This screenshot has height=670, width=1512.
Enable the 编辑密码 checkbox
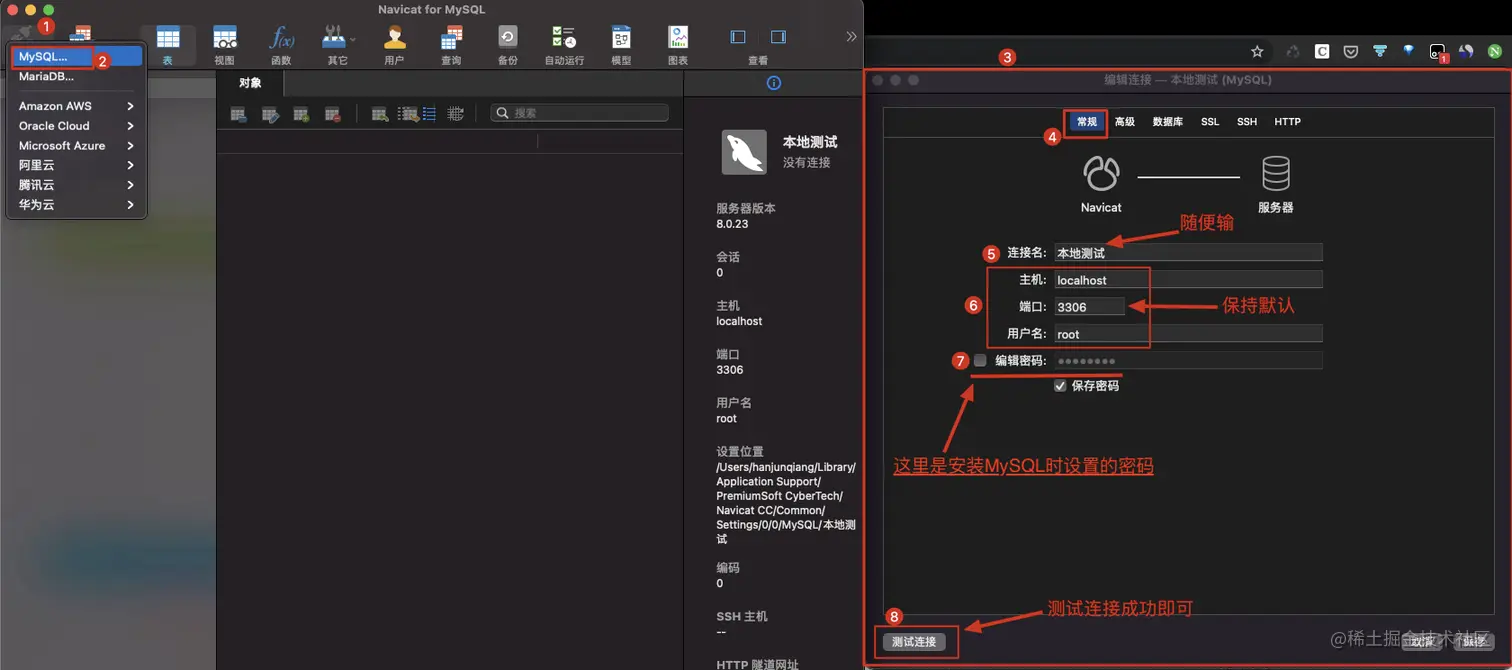[980, 360]
